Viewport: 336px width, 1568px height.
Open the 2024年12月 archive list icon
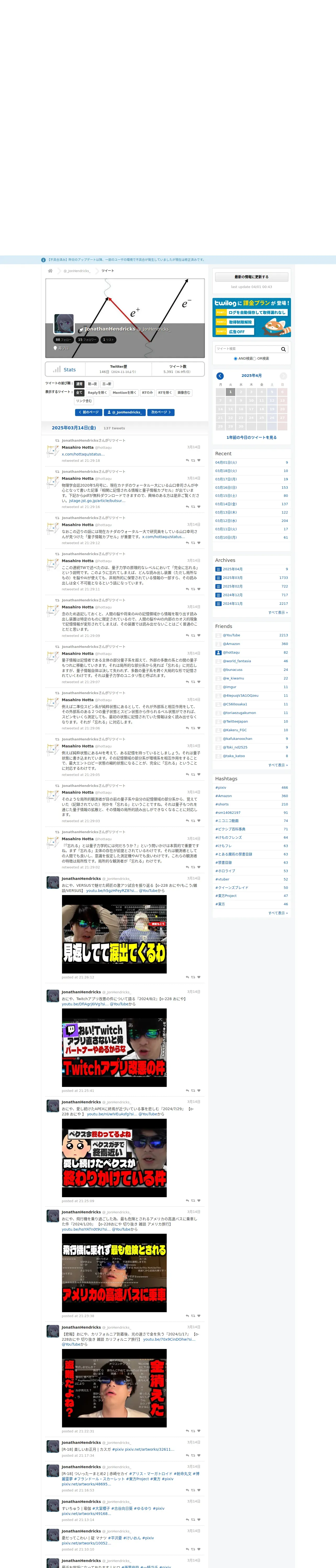(218, 595)
